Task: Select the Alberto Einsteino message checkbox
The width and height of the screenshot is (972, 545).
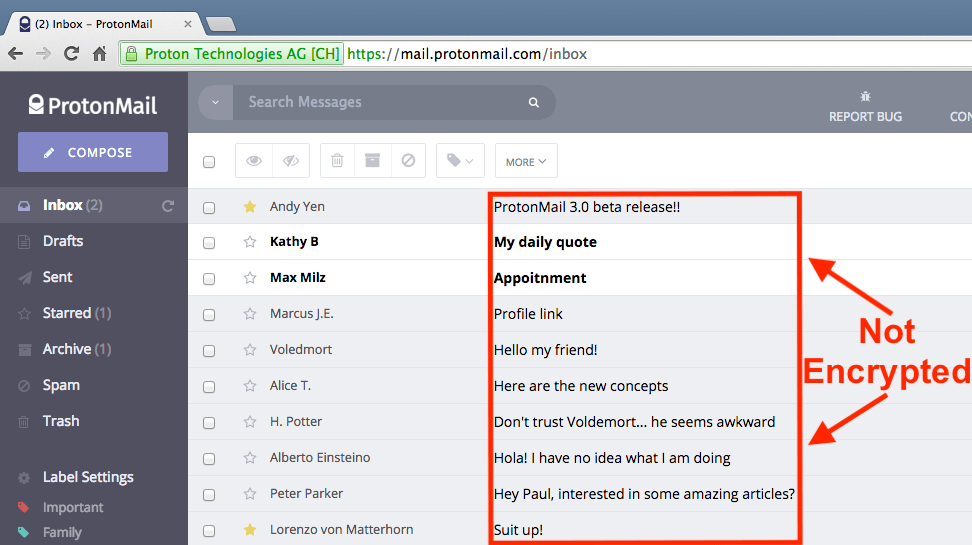Action: tap(209, 459)
